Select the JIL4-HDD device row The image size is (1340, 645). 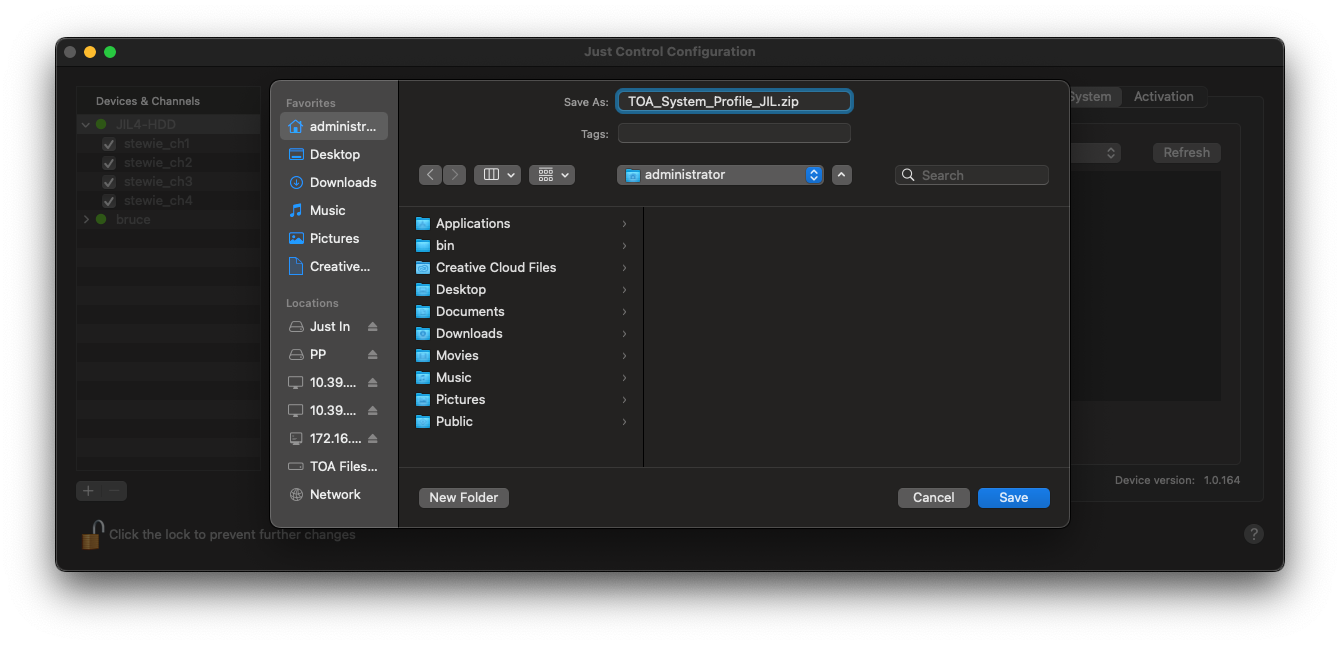coord(168,125)
